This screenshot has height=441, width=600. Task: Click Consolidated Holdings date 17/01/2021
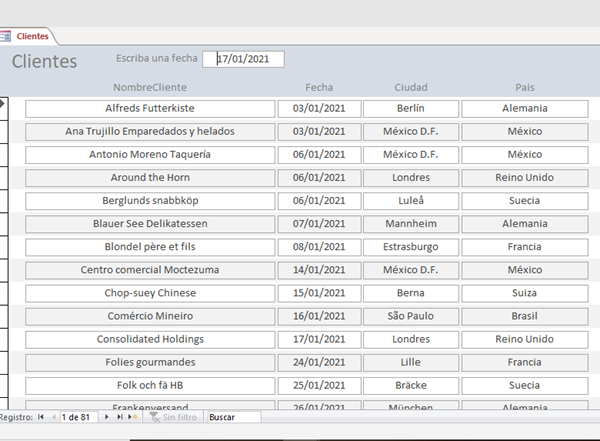(x=317, y=339)
